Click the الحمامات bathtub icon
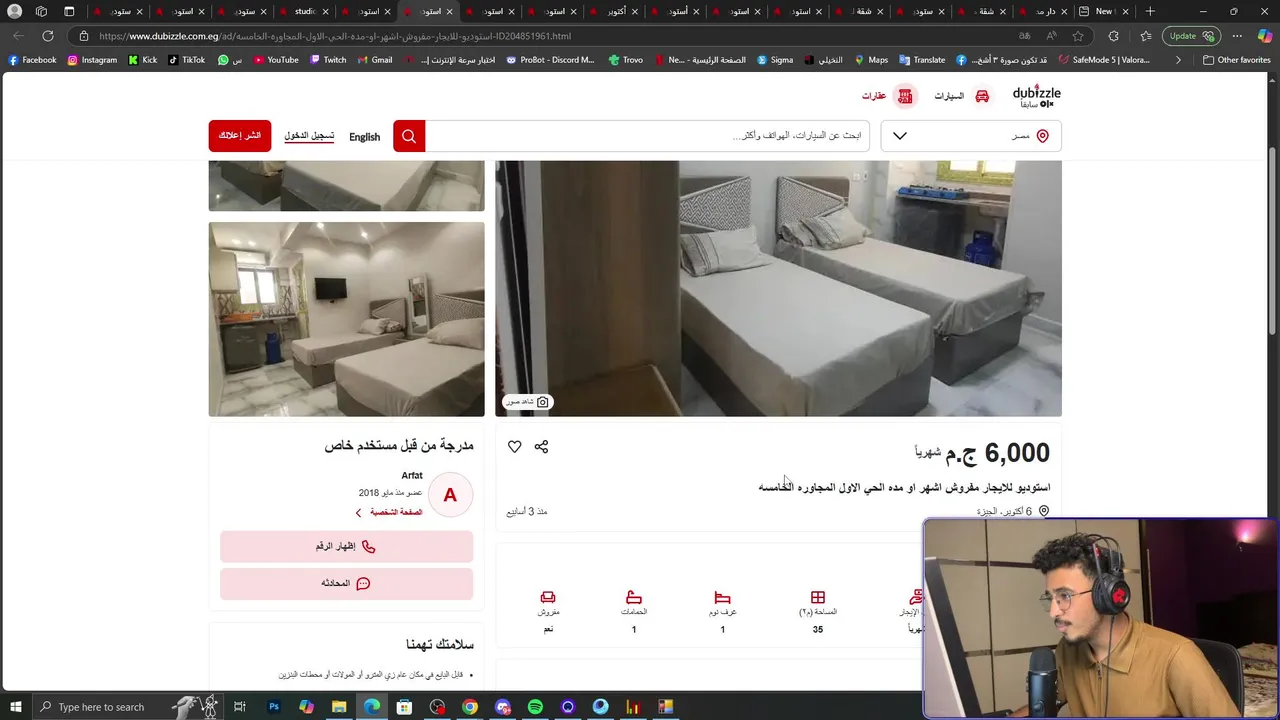1280x720 pixels. pos(634,597)
